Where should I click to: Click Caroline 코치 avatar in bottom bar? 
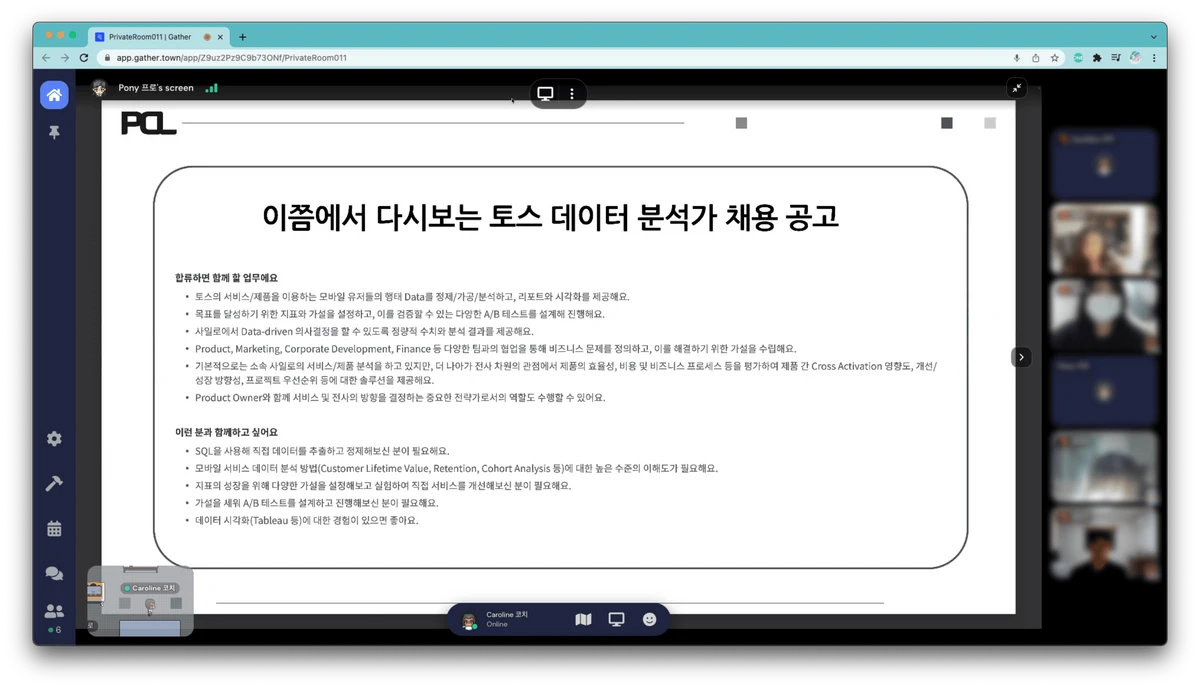click(x=469, y=620)
